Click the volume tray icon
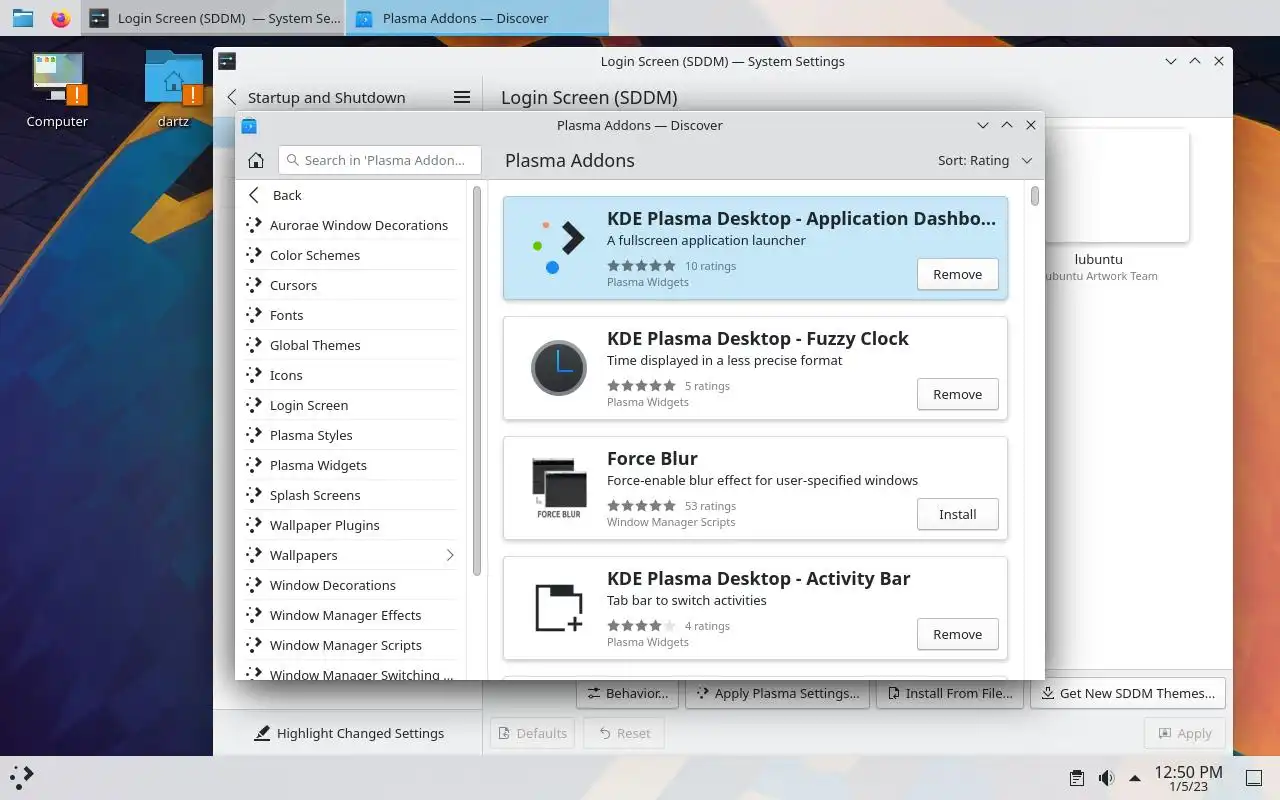 click(1106, 778)
